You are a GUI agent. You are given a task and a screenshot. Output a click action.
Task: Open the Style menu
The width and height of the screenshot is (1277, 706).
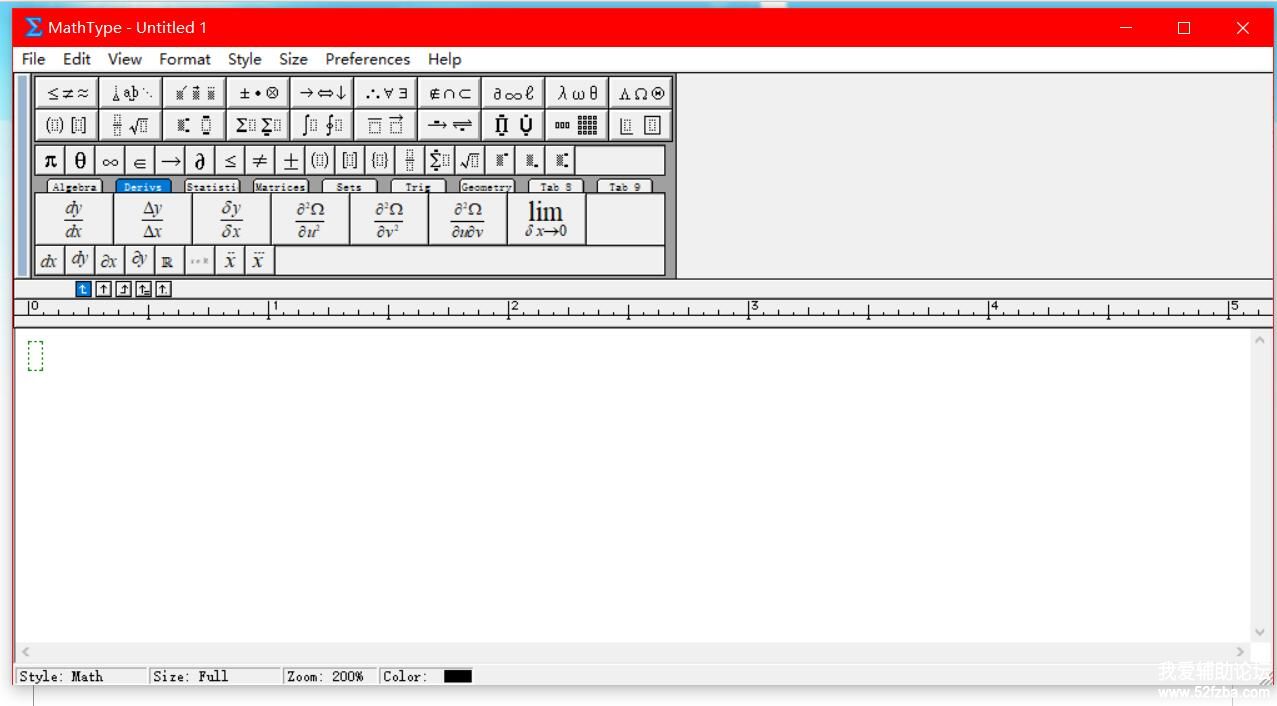(244, 59)
